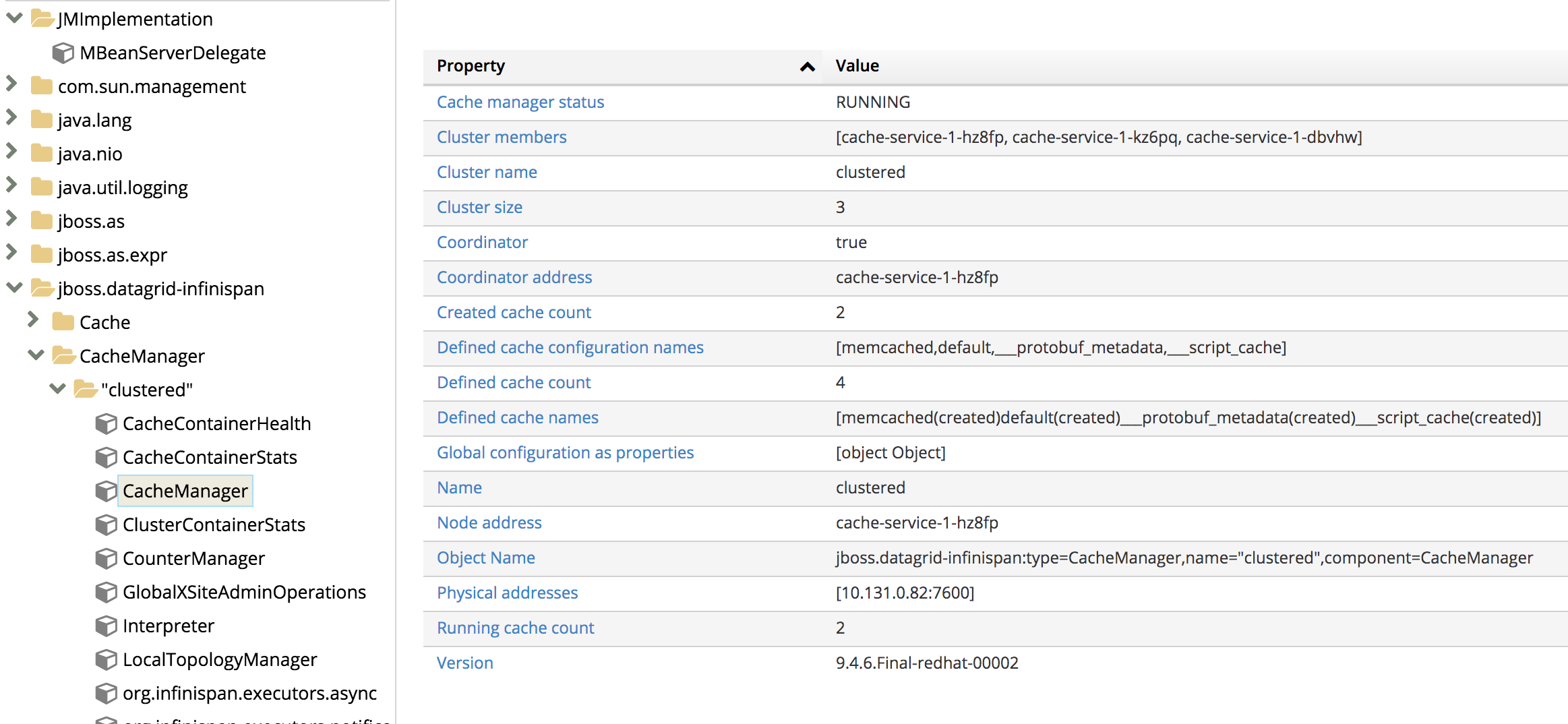Sort table by Property column arrow
Image resolution: width=1568 pixels, height=724 pixels.
click(807, 66)
